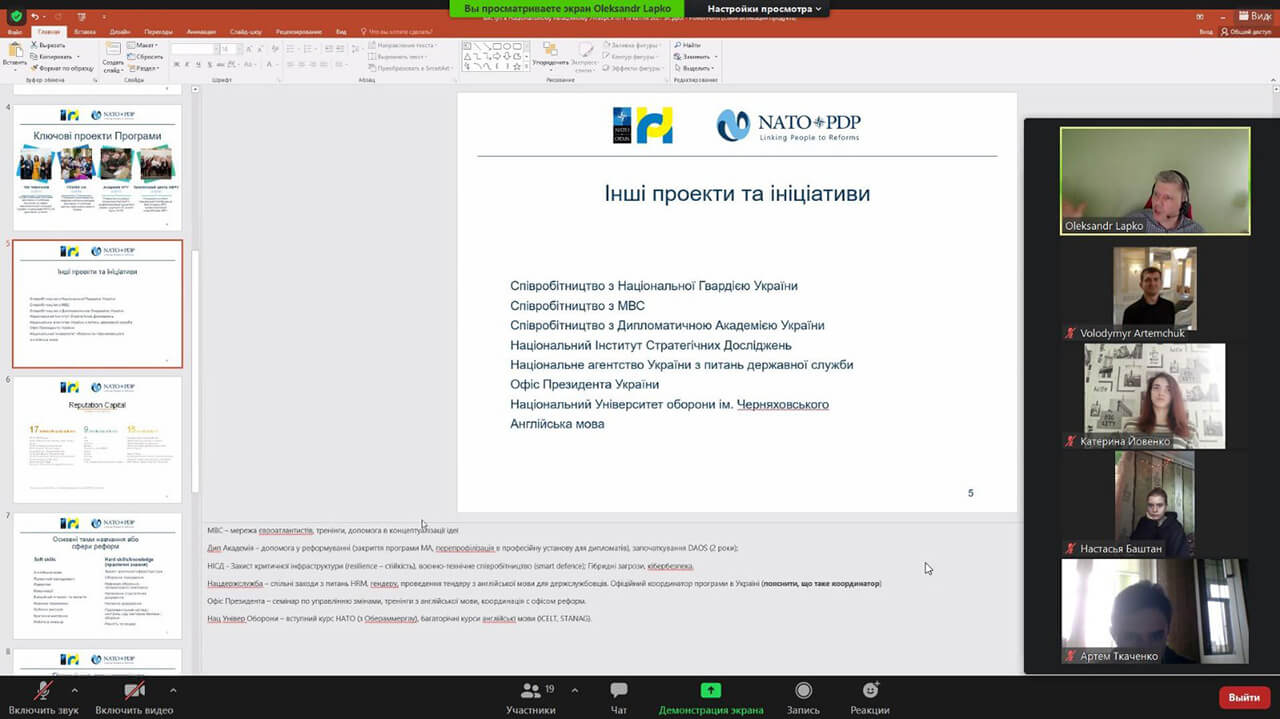Click the Демонстрация экрана share icon
The width and height of the screenshot is (1280, 719).
pos(710,691)
